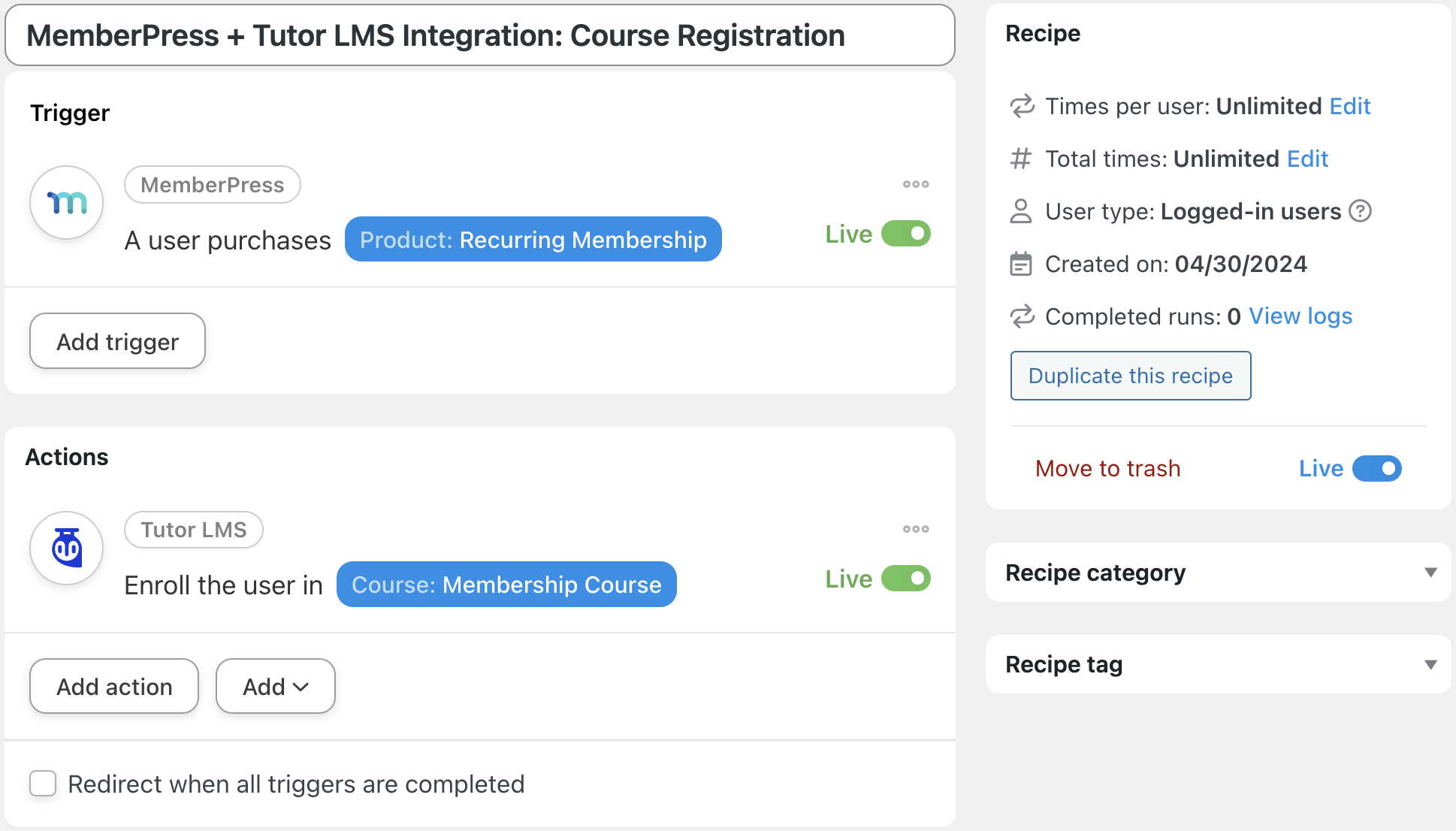Select Course: Membership Course token
Viewport: 1456px width, 831px height.
pyautogui.click(x=506, y=585)
